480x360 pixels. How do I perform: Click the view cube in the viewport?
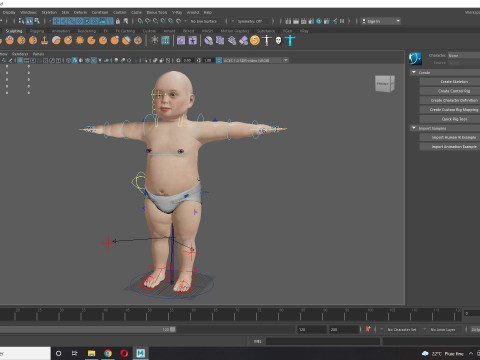tap(385, 83)
